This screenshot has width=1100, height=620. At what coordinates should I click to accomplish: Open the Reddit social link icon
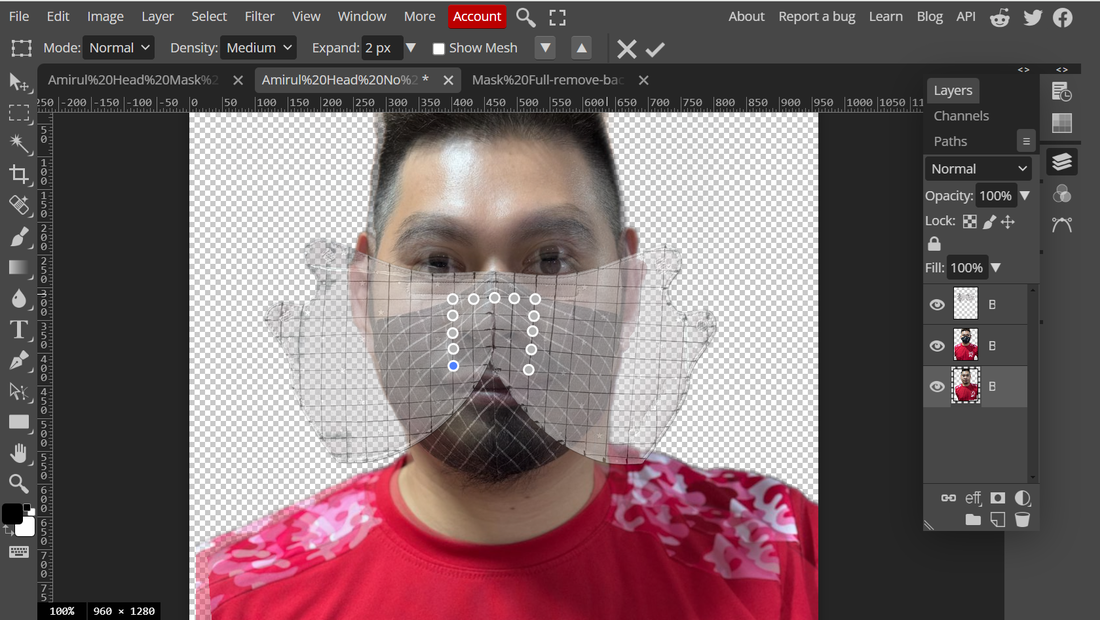click(1000, 18)
